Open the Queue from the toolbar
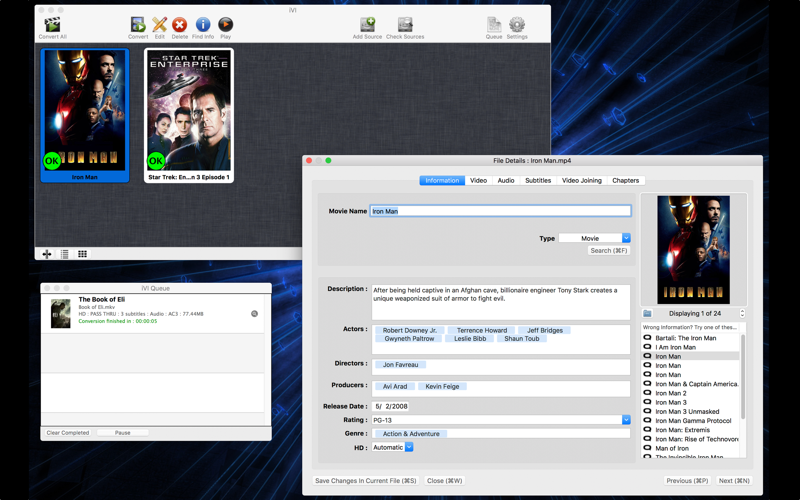Viewport: 800px width, 500px height. (494, 25)
